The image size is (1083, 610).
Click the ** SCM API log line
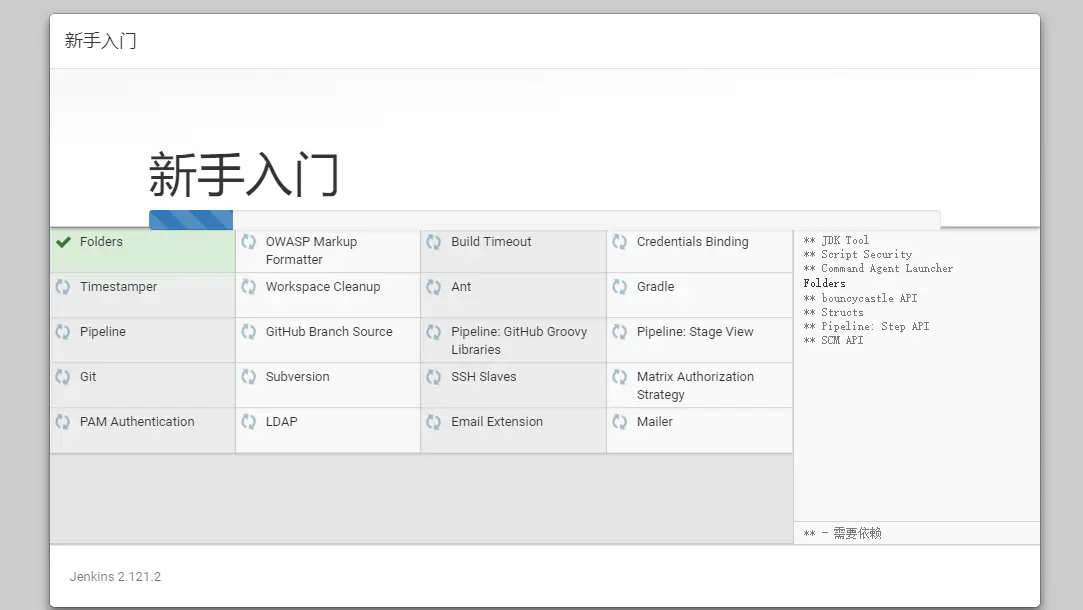tap(833, 340)
